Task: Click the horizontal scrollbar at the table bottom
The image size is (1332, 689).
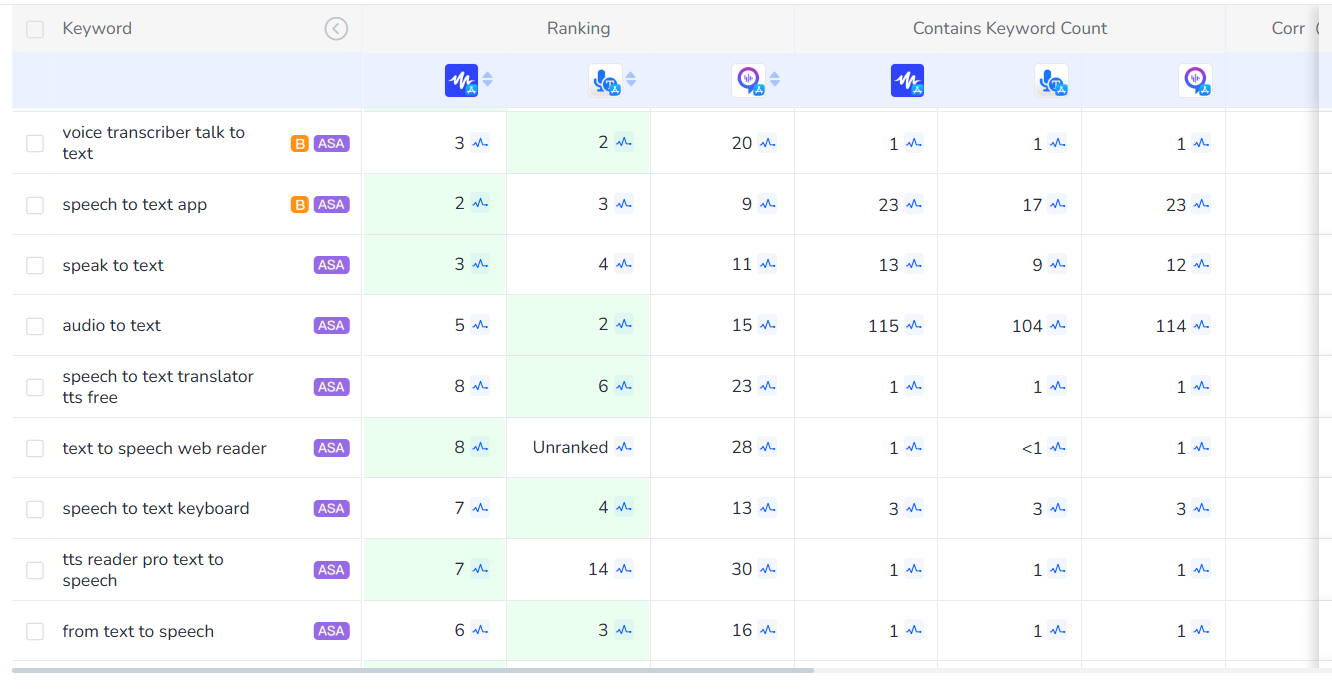Action: click(412, 670)
